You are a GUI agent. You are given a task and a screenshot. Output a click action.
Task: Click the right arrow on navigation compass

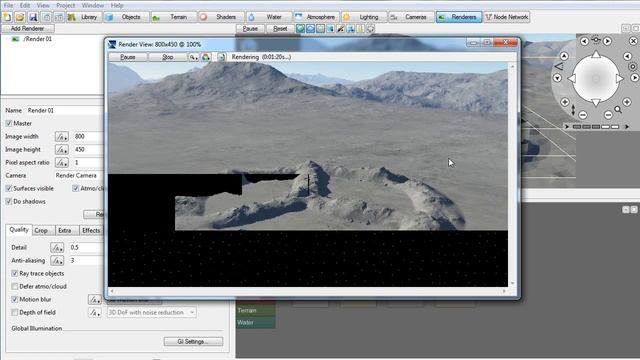pyautogui.click(x=619, y=78)
